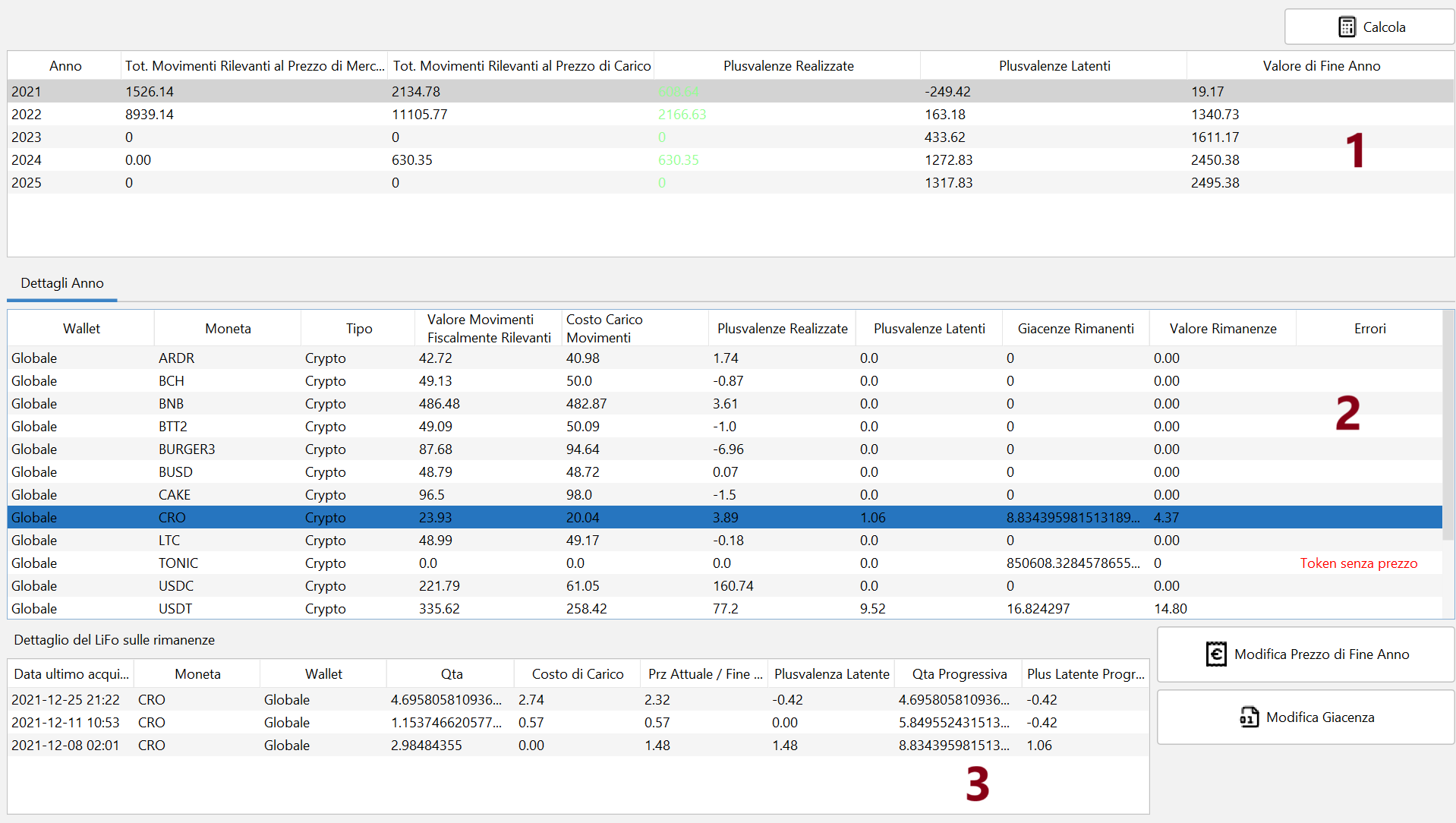1456x823 pixels.
Task: Select the CAKE coin row
Action: [x=725, y=495]
